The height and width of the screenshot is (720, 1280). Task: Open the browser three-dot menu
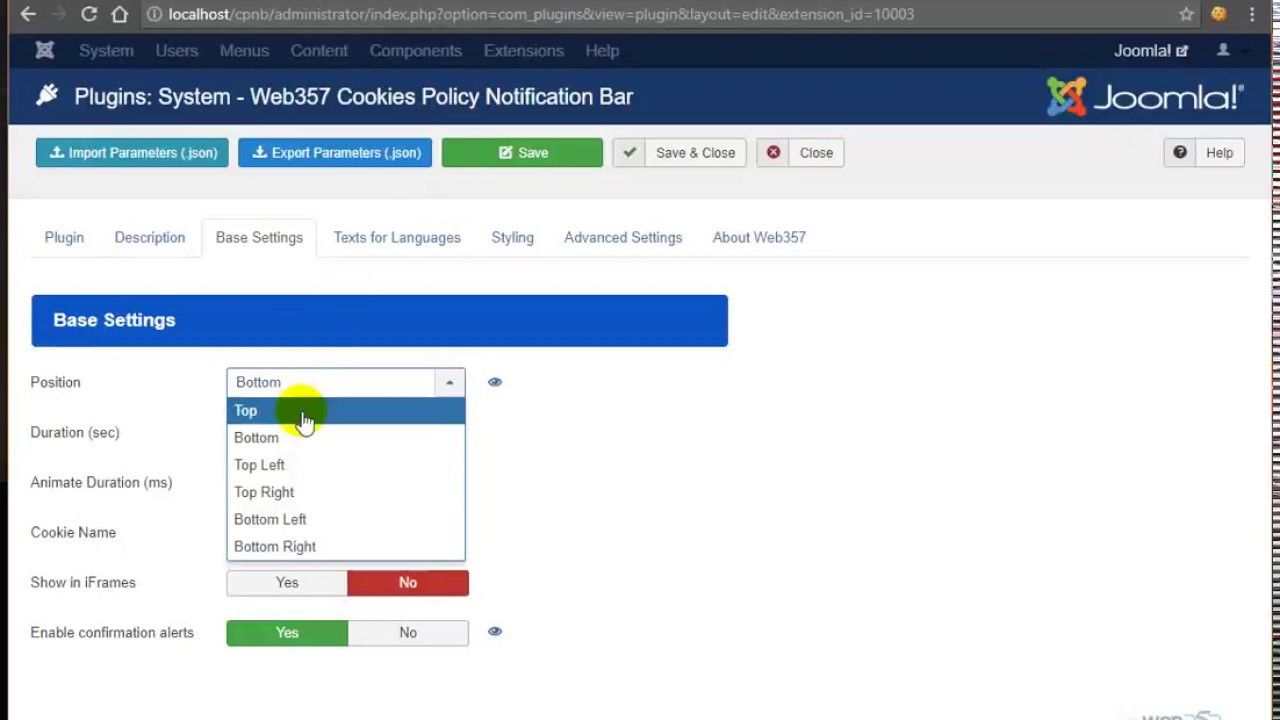pyautogui.click(x=1253, y=14)
